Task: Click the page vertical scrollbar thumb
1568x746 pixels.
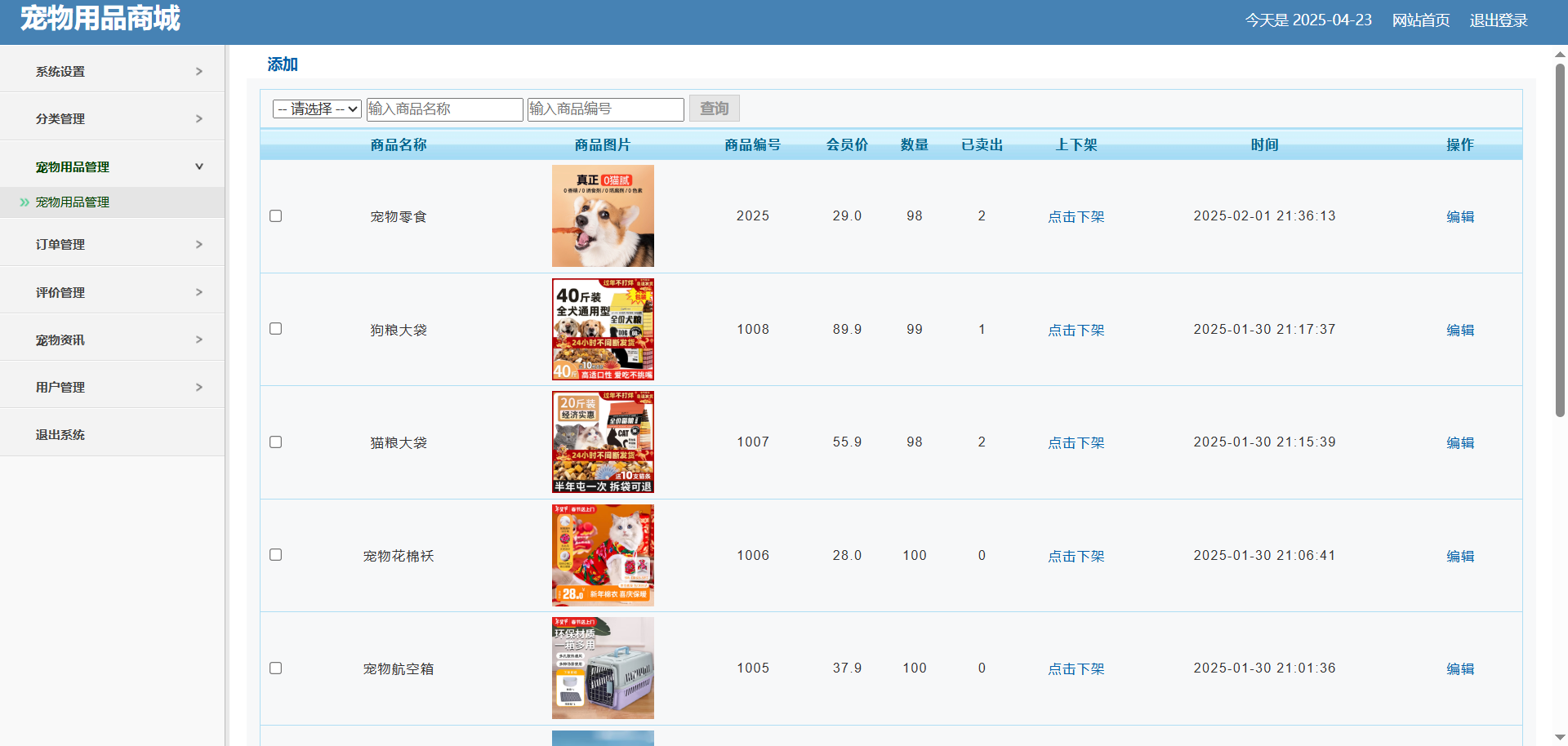Action: 1560,241
